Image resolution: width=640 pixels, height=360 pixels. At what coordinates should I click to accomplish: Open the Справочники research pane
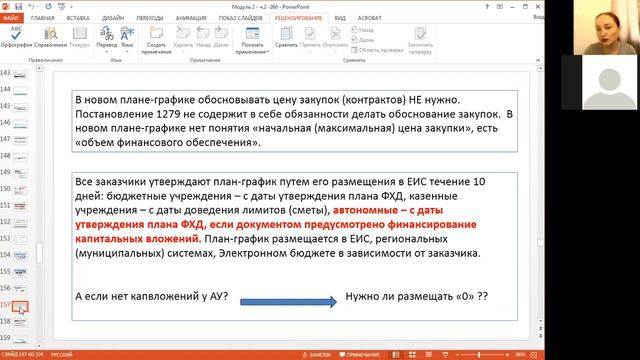50,37
